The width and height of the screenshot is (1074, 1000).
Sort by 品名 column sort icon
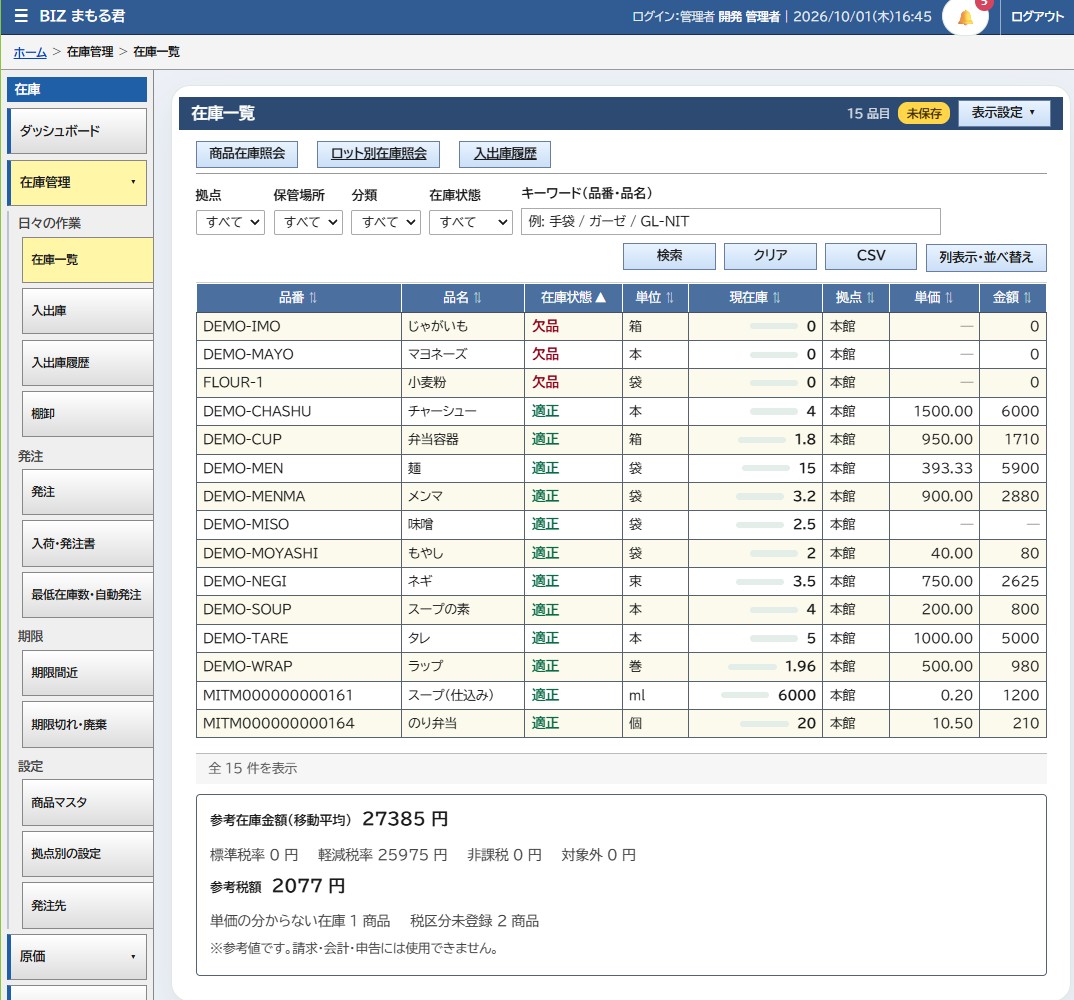(x=477, y=298)
